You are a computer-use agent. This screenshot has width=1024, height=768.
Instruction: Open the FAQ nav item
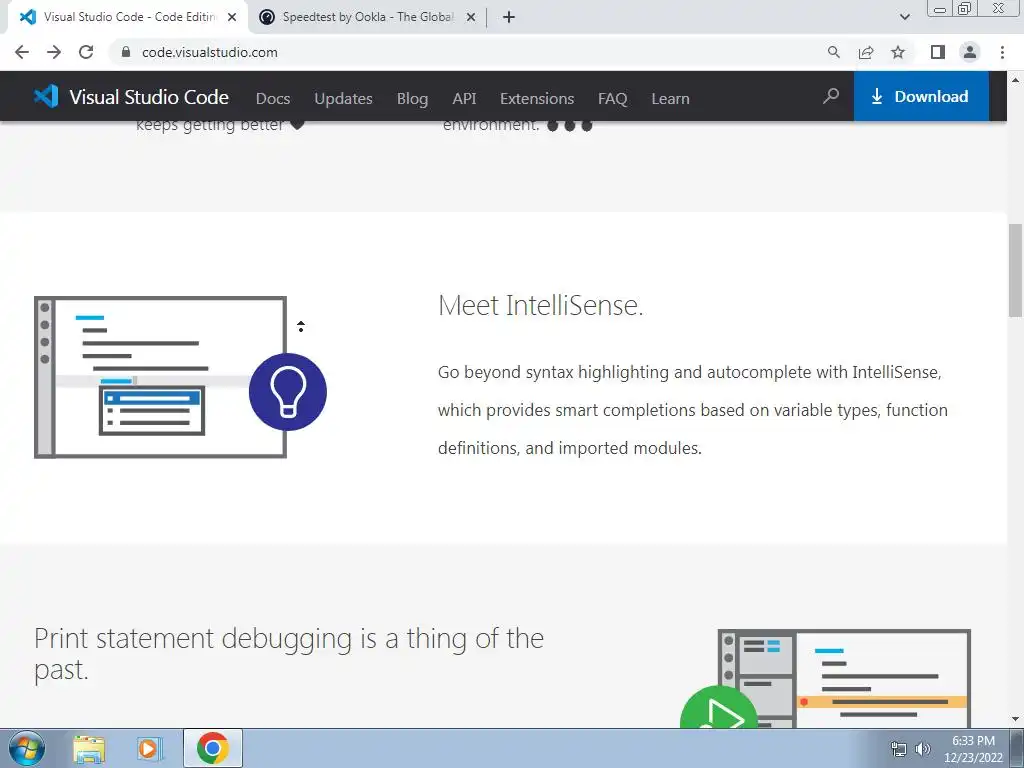[613, 99]
